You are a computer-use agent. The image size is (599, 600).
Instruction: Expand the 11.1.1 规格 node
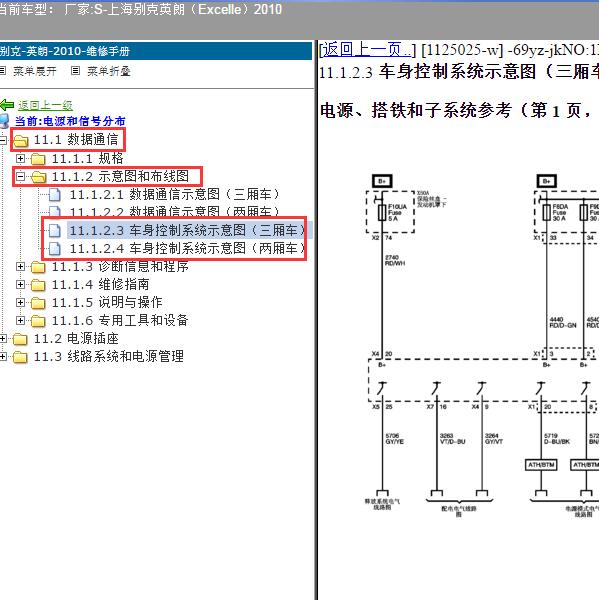[x=20, y=158]
